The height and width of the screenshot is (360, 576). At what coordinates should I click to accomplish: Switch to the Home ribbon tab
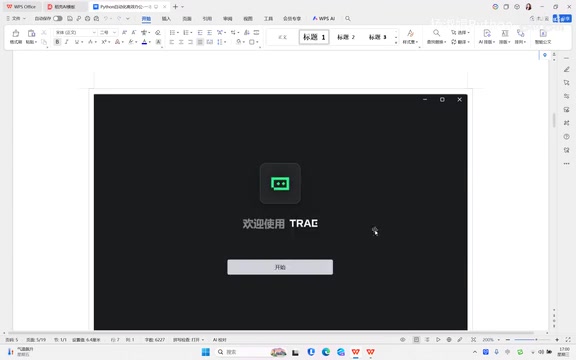(x=146, y=18)
